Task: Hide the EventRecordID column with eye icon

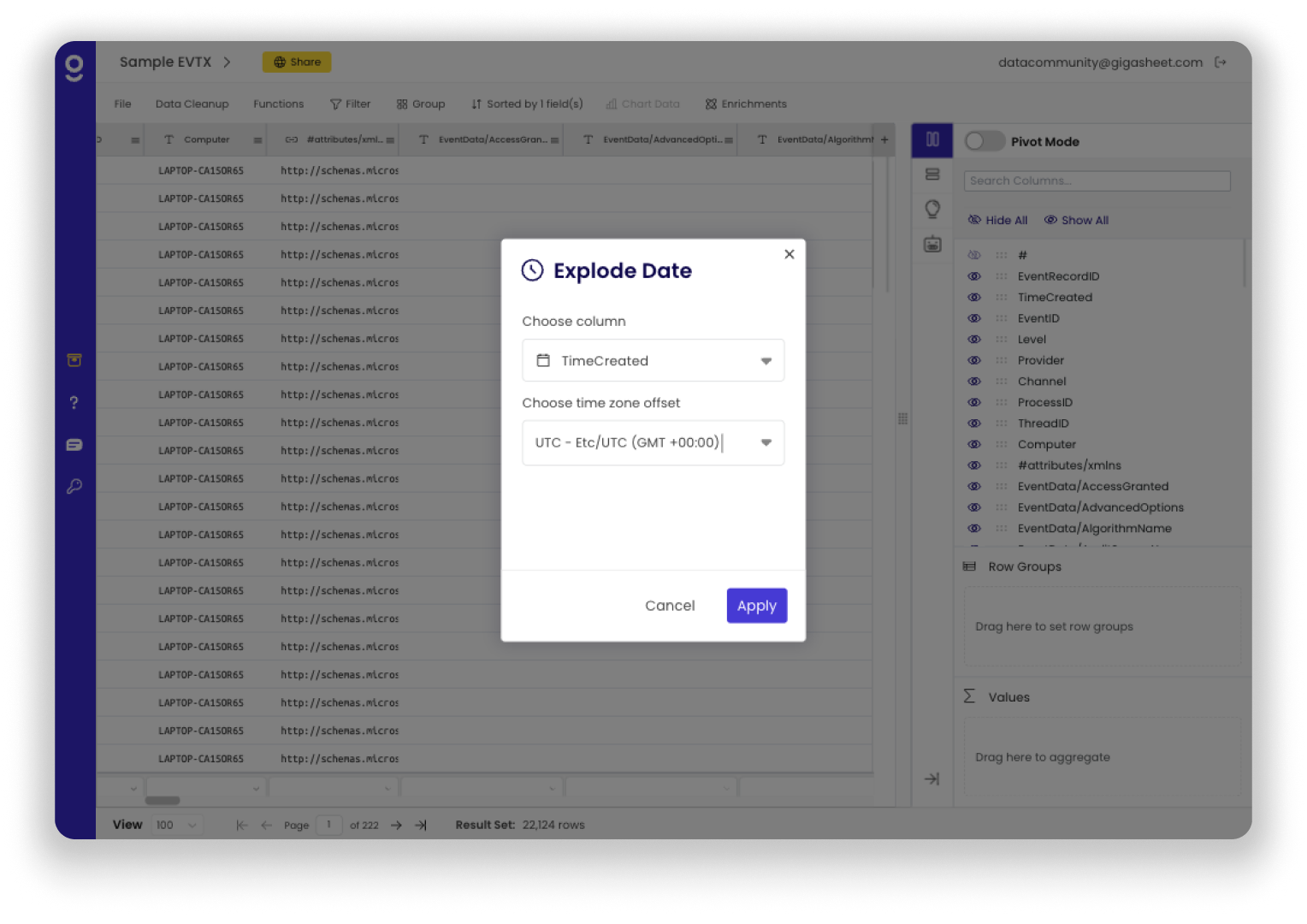Action: point(974,276)
